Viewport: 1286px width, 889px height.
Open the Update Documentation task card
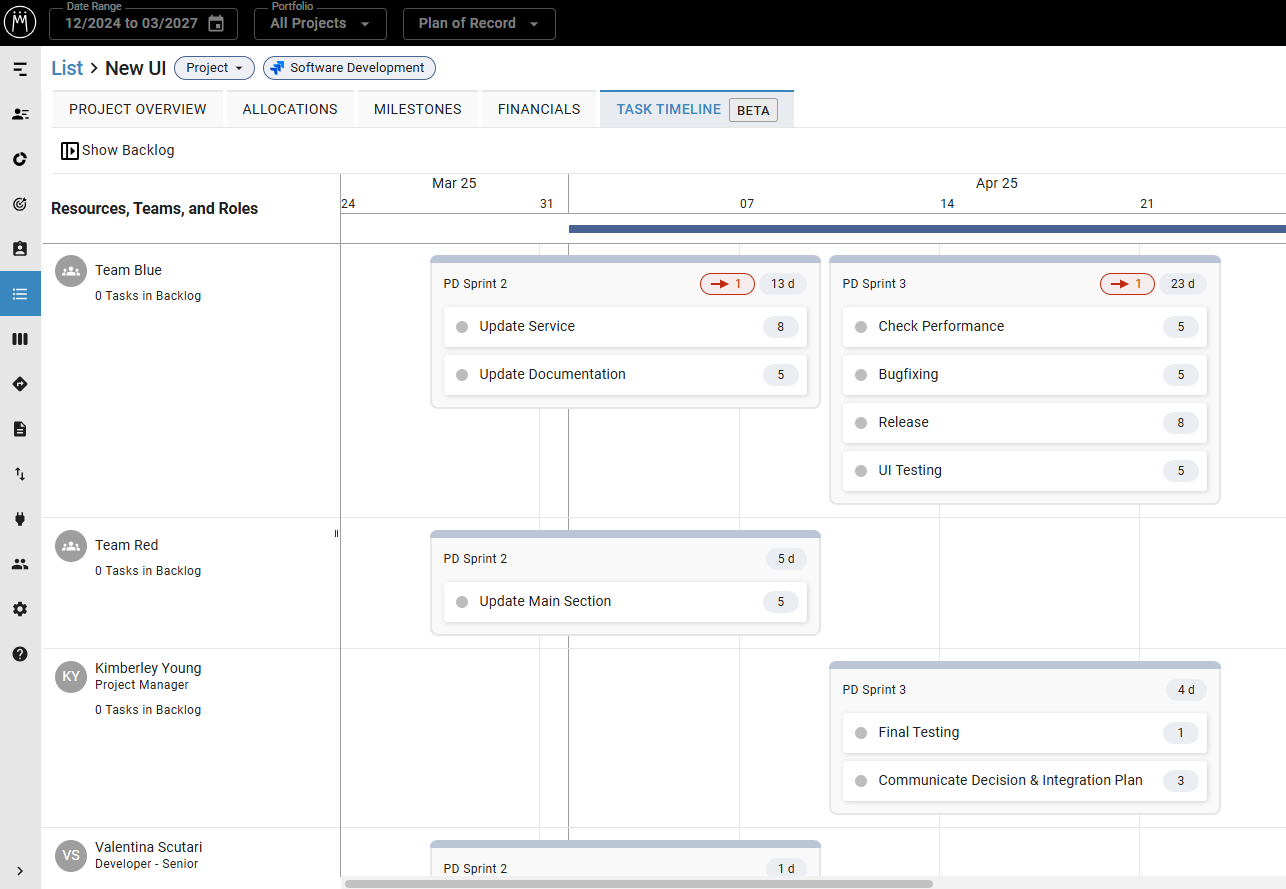pos(625,375)
